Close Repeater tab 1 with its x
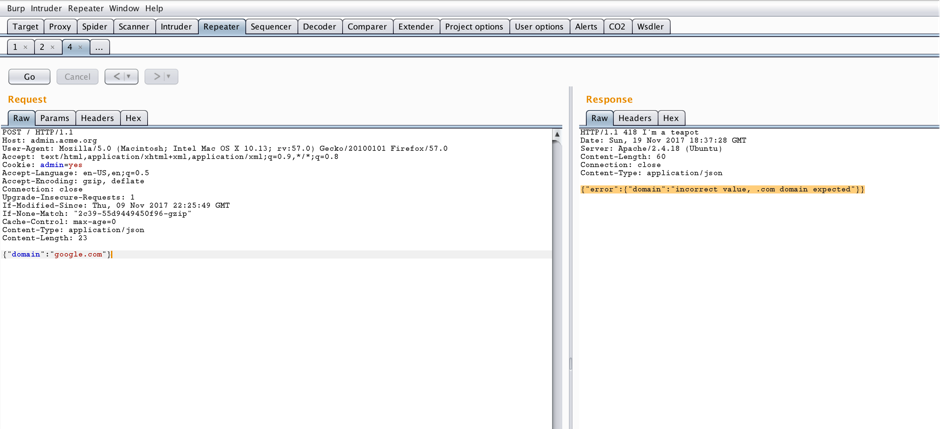This screenshot has width=940, height=429. [25, 47]
